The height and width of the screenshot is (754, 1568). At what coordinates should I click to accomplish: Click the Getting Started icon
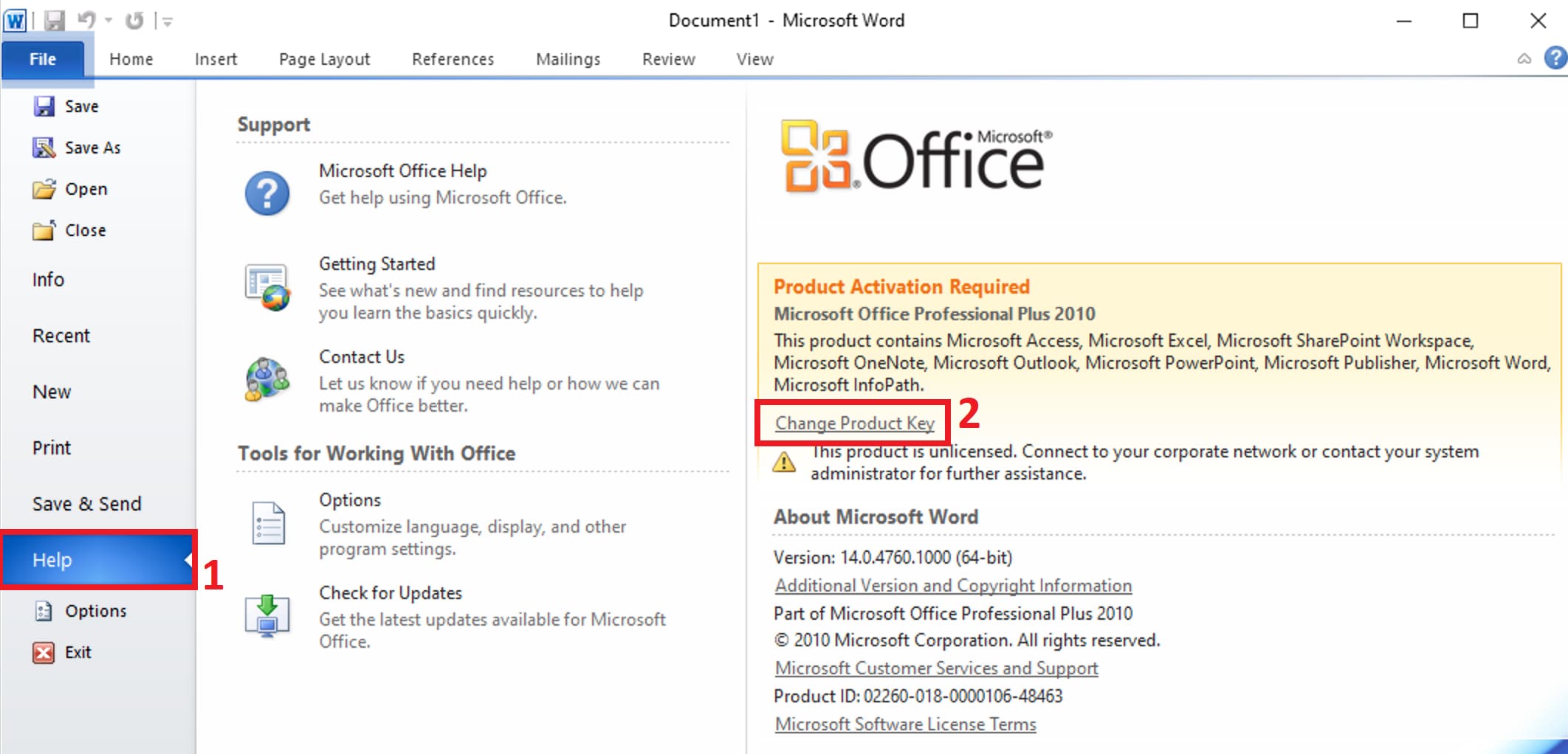pos(267,287)
